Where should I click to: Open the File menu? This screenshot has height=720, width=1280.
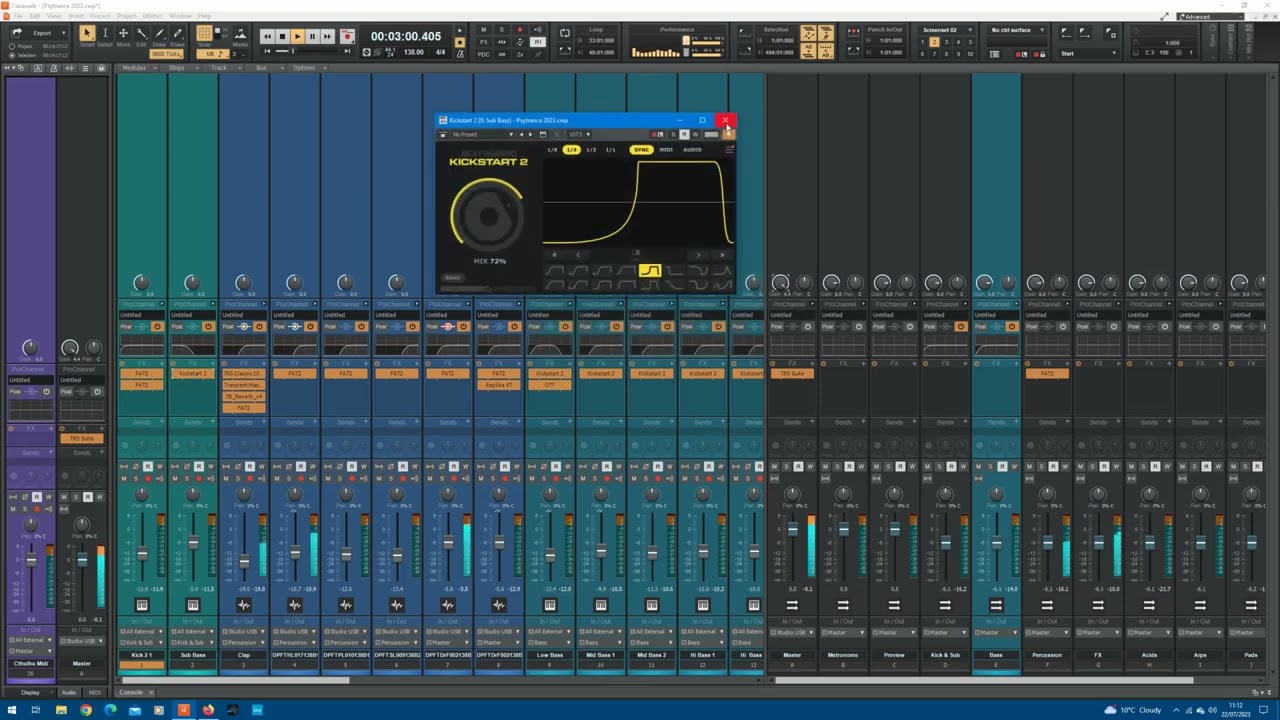coord(18,16)
